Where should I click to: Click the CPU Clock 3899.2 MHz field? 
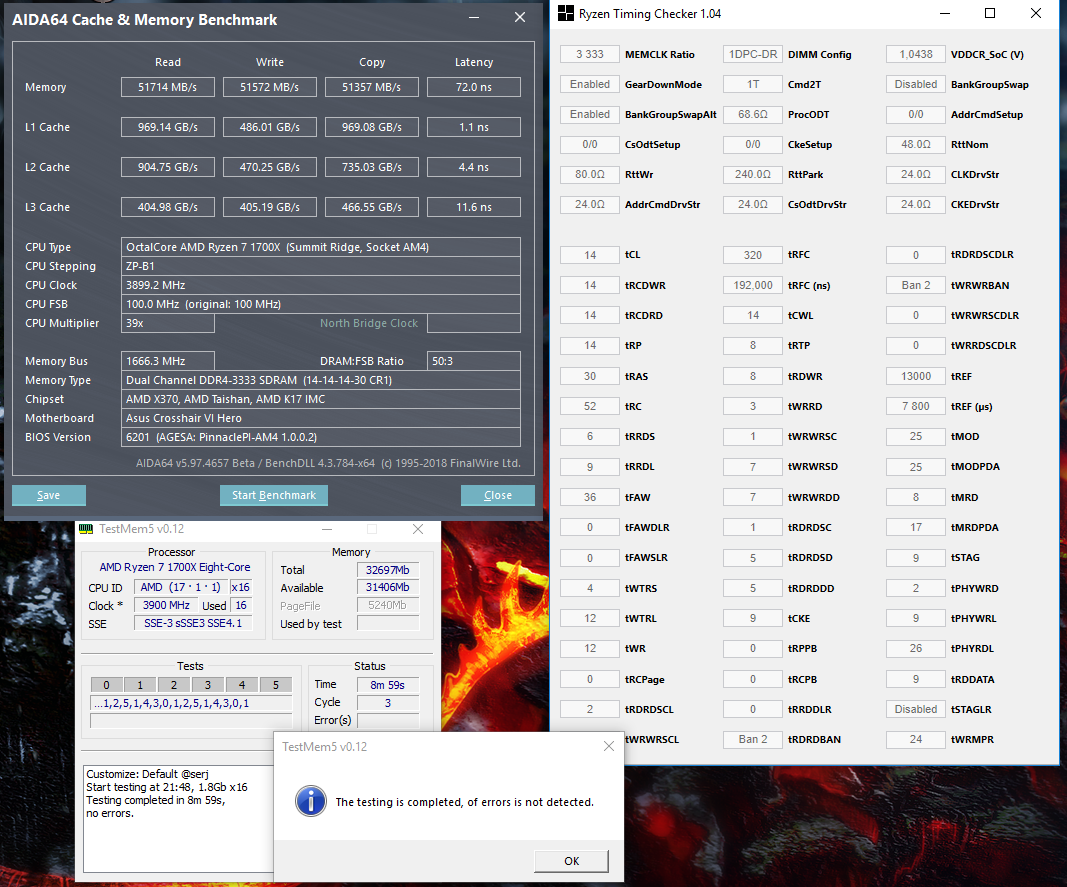click(321, 285)
